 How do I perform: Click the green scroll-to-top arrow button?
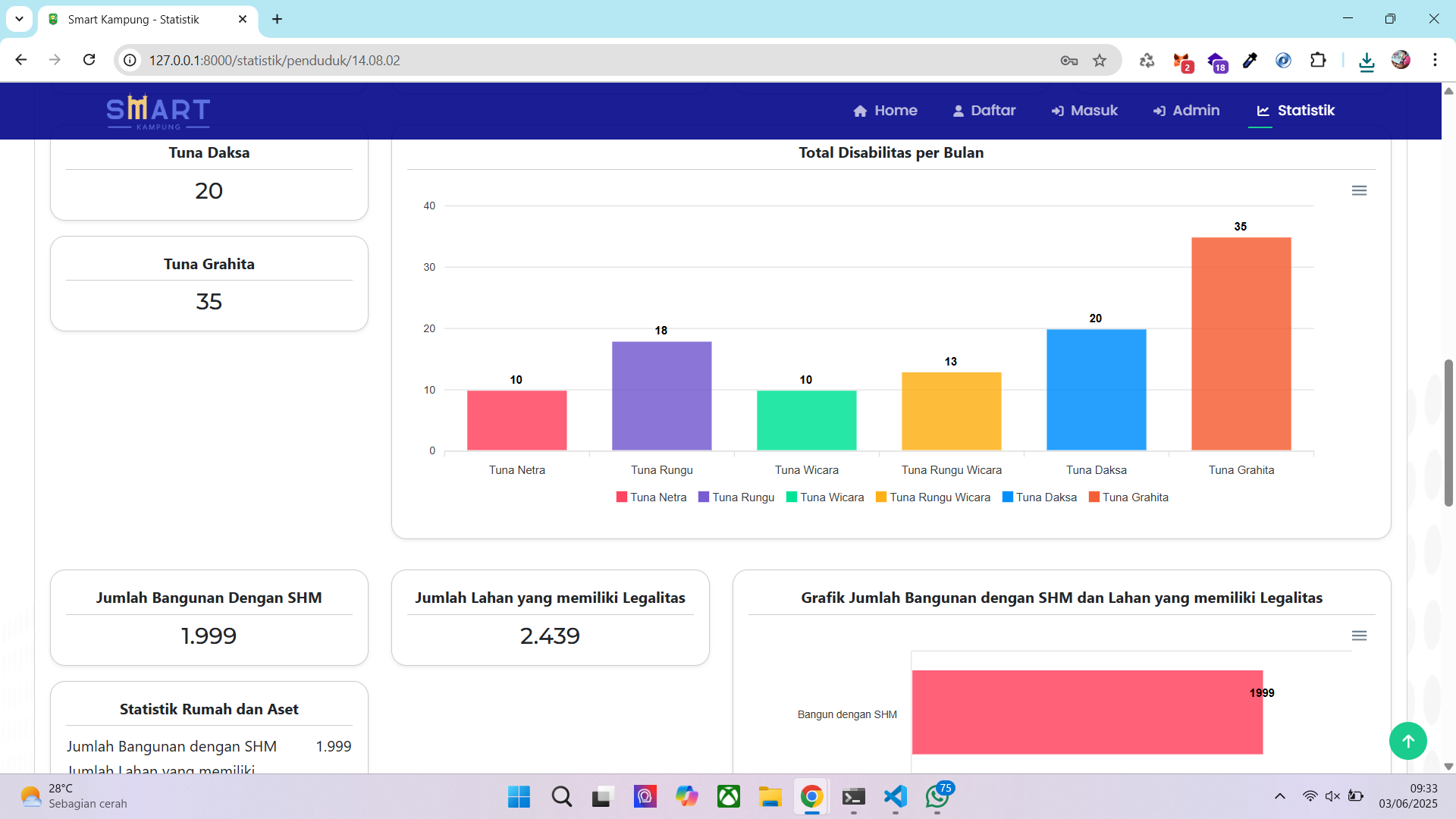click(1407, 741)
